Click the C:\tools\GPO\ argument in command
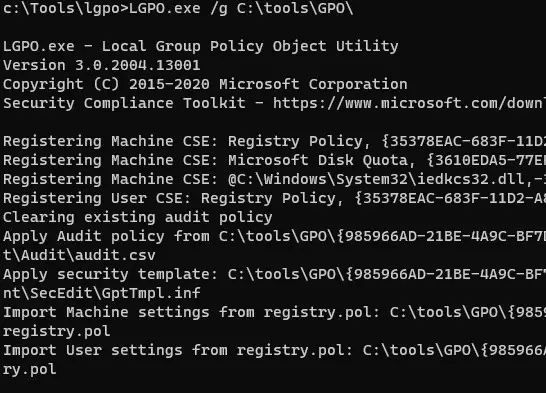The height and width of the screenshot is (393, 546). pyautogui.click(x=295, y=8)
